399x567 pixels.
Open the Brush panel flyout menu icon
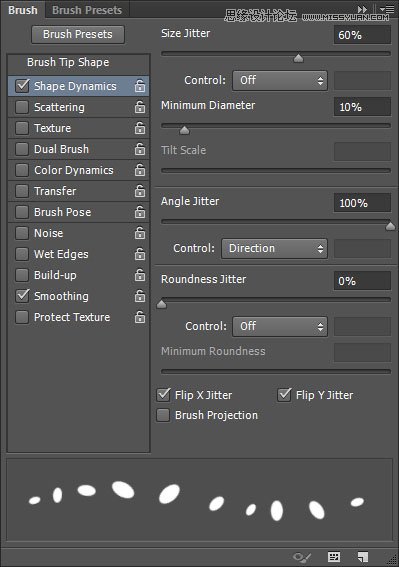coord(387,9)
